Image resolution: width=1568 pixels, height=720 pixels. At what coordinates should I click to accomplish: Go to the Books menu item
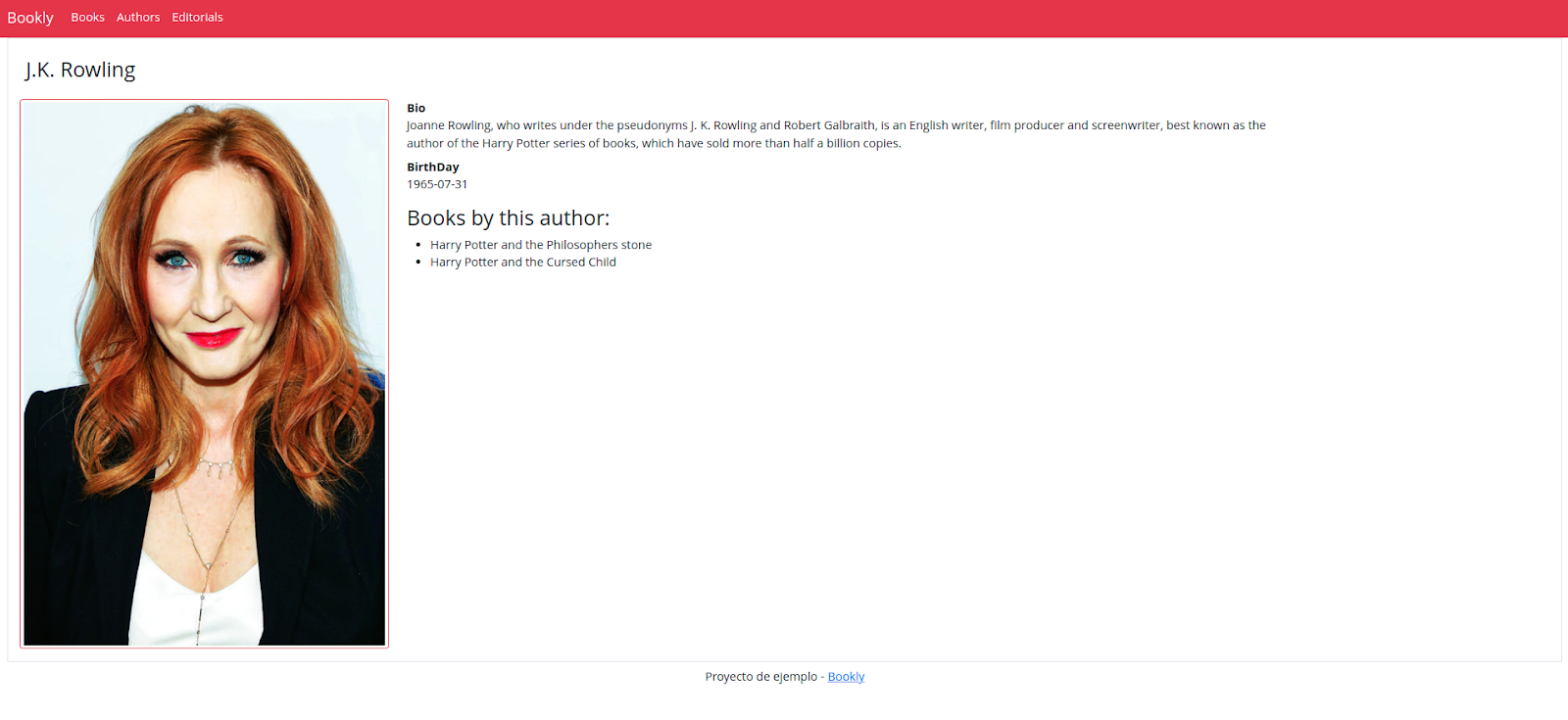pyautogui.click(x=87, y=18)
